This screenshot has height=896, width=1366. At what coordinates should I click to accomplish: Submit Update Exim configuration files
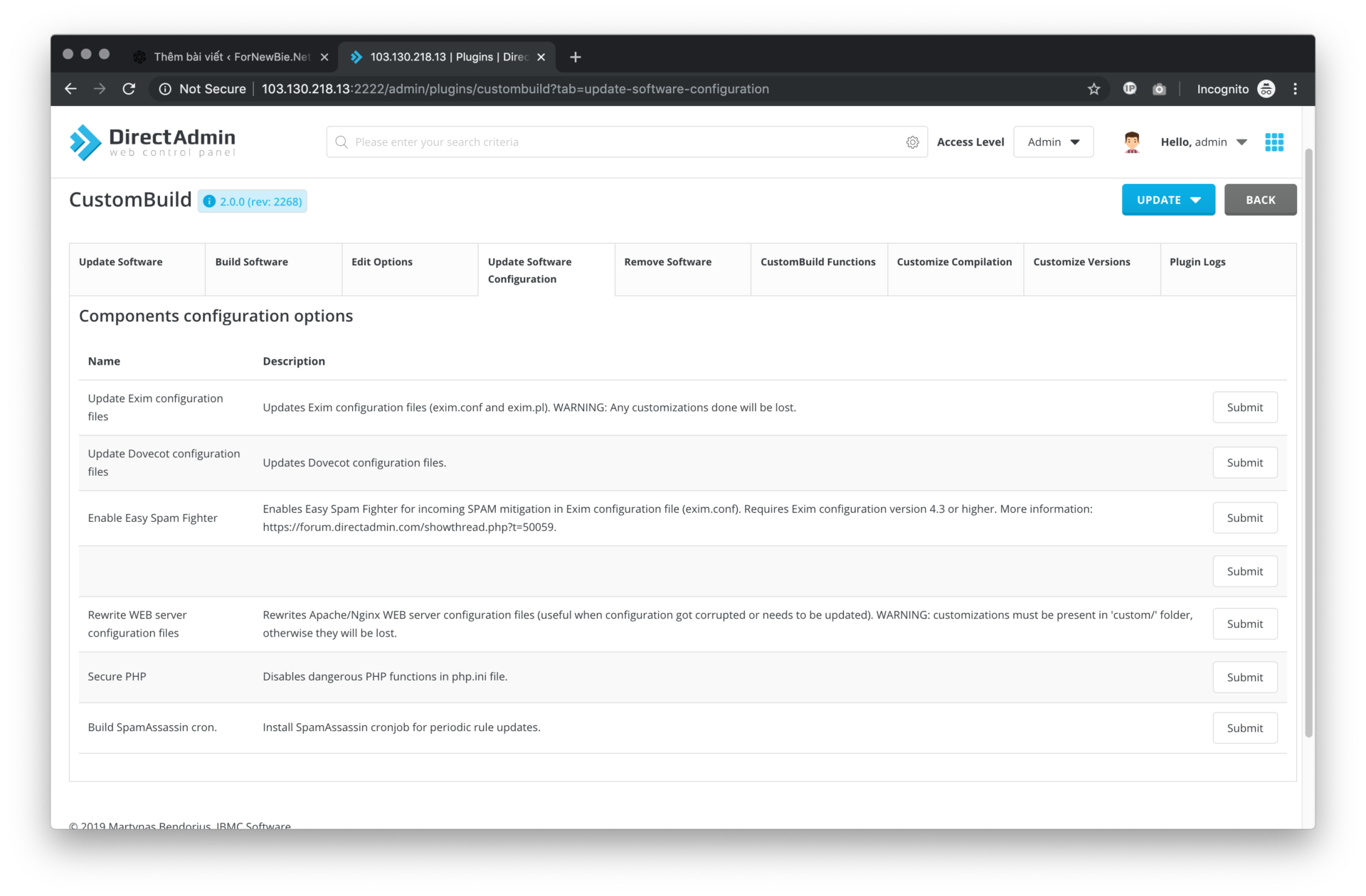[x=1244, y=407]
